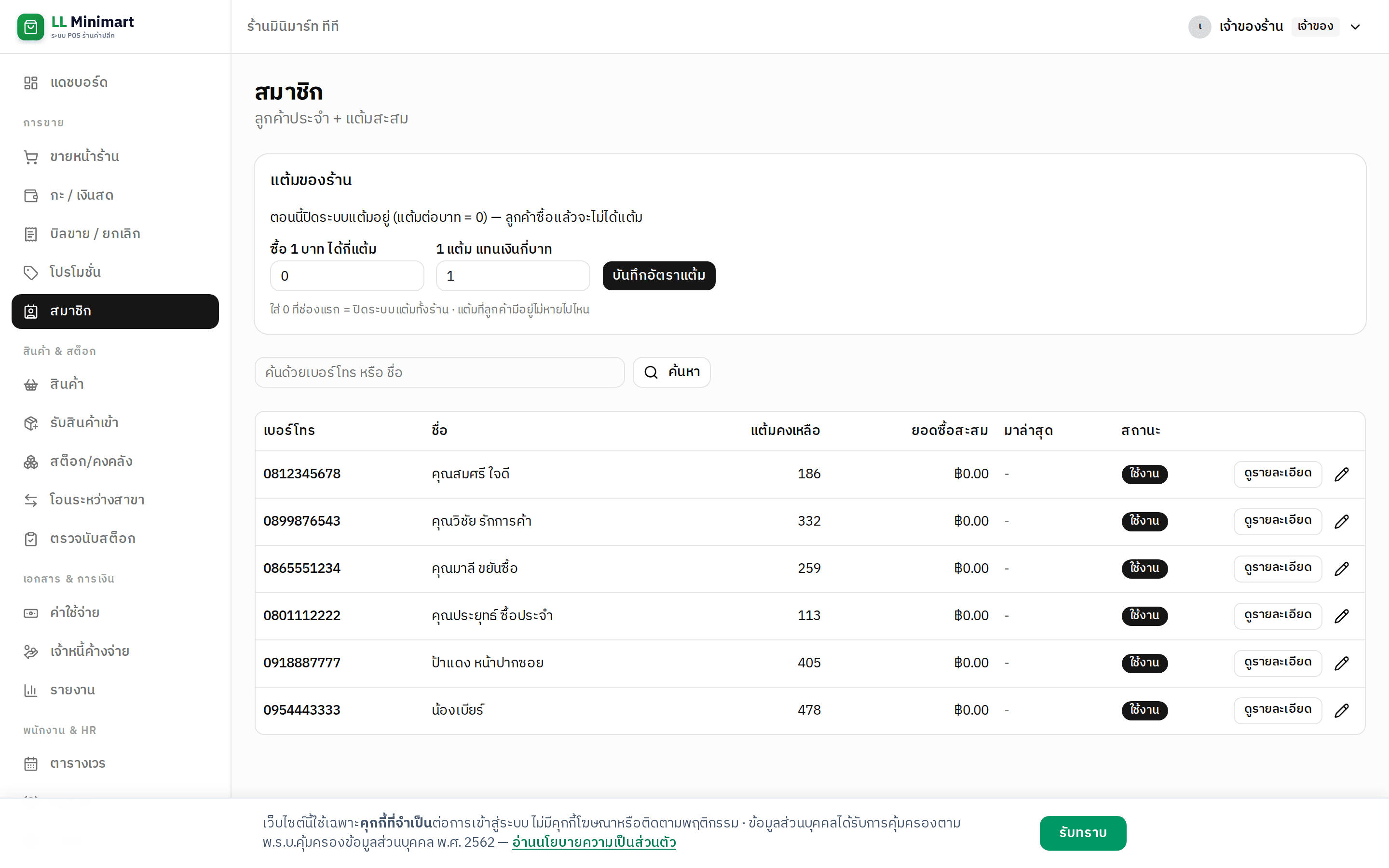
Task: Click the LL Minimart shopping bag logo
Action: pyautogui.click(x=30, y=27)
